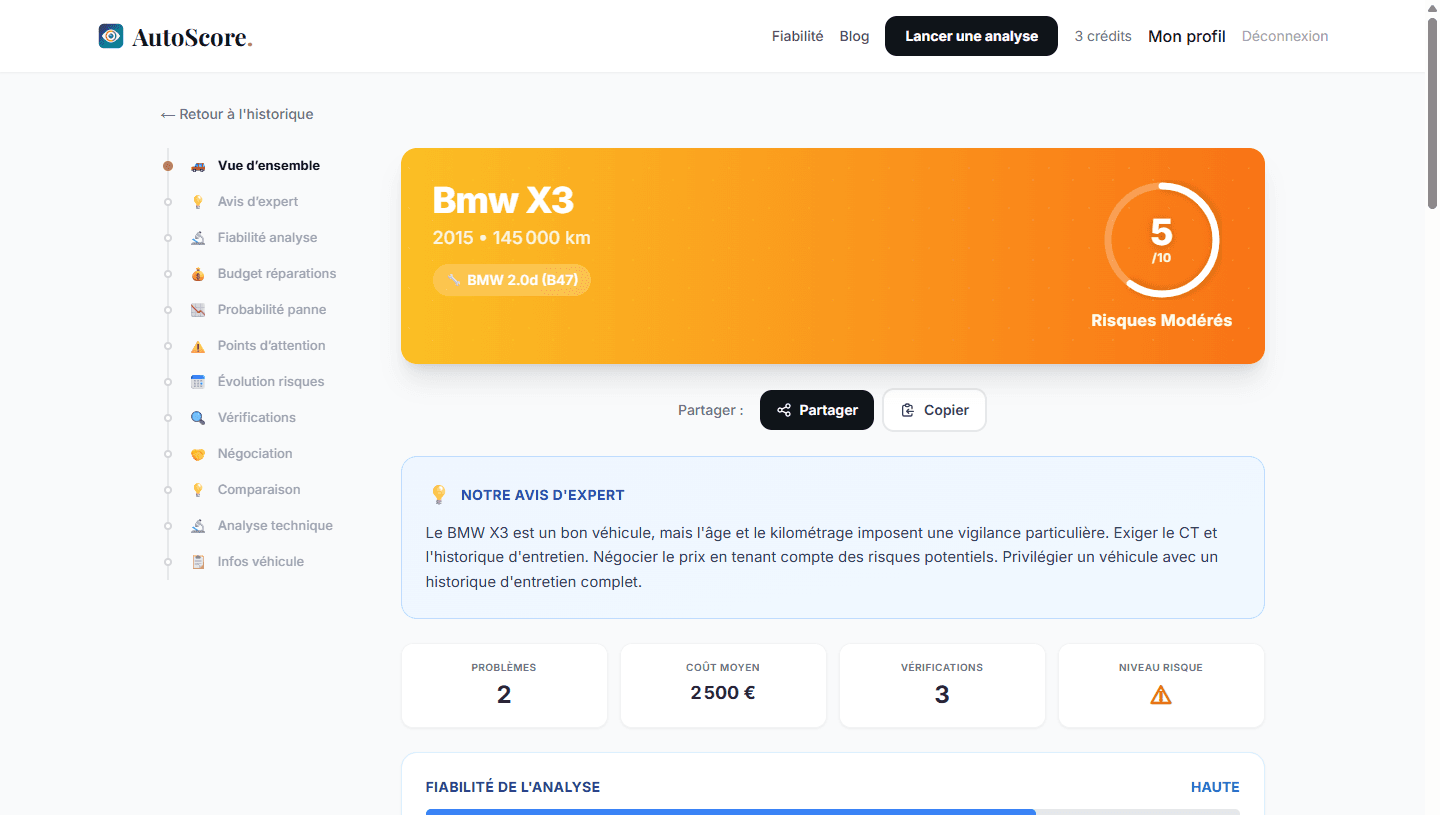Jump to Avis d'expert section

click(x=258, y=202)
